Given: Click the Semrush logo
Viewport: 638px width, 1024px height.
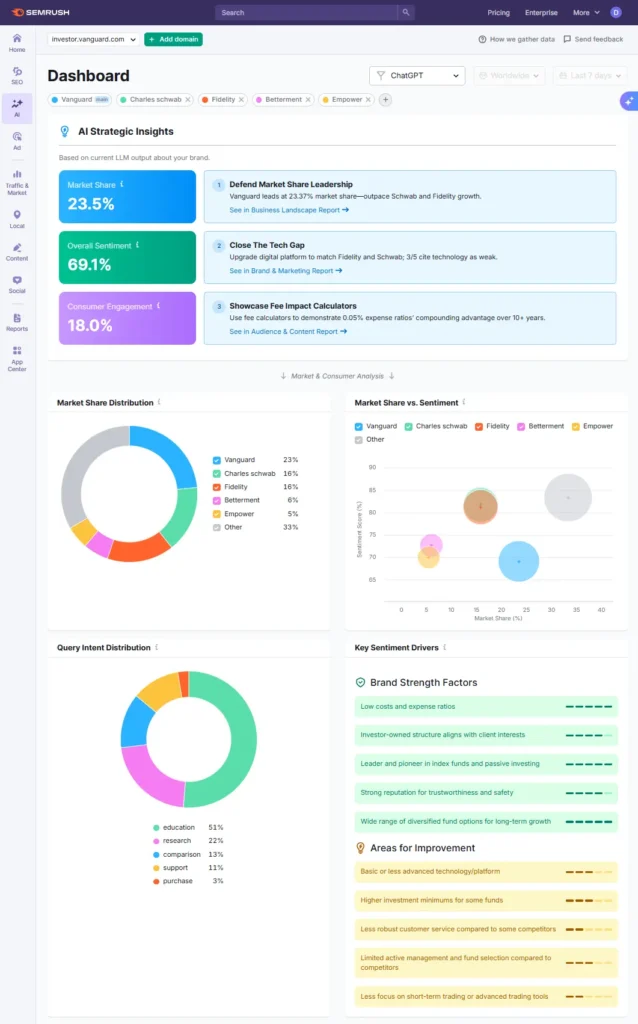Looking at the screenshot, I should [40, 12].
